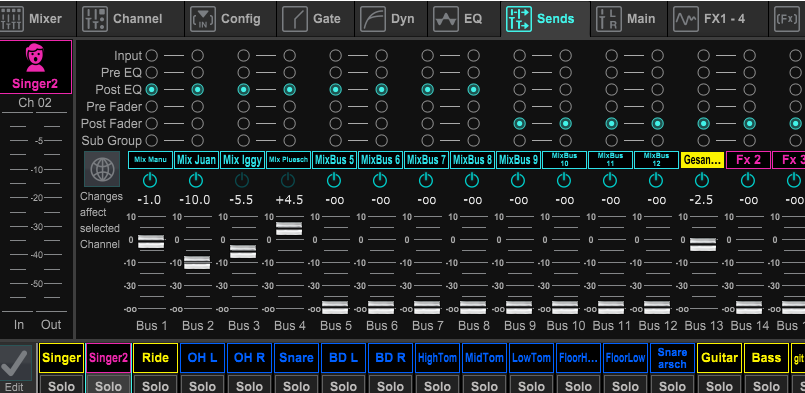The height and width of the screenshot is (393, 805).
Task: Select Pre EQ tap for Bus 1
Action: point(151,72)
